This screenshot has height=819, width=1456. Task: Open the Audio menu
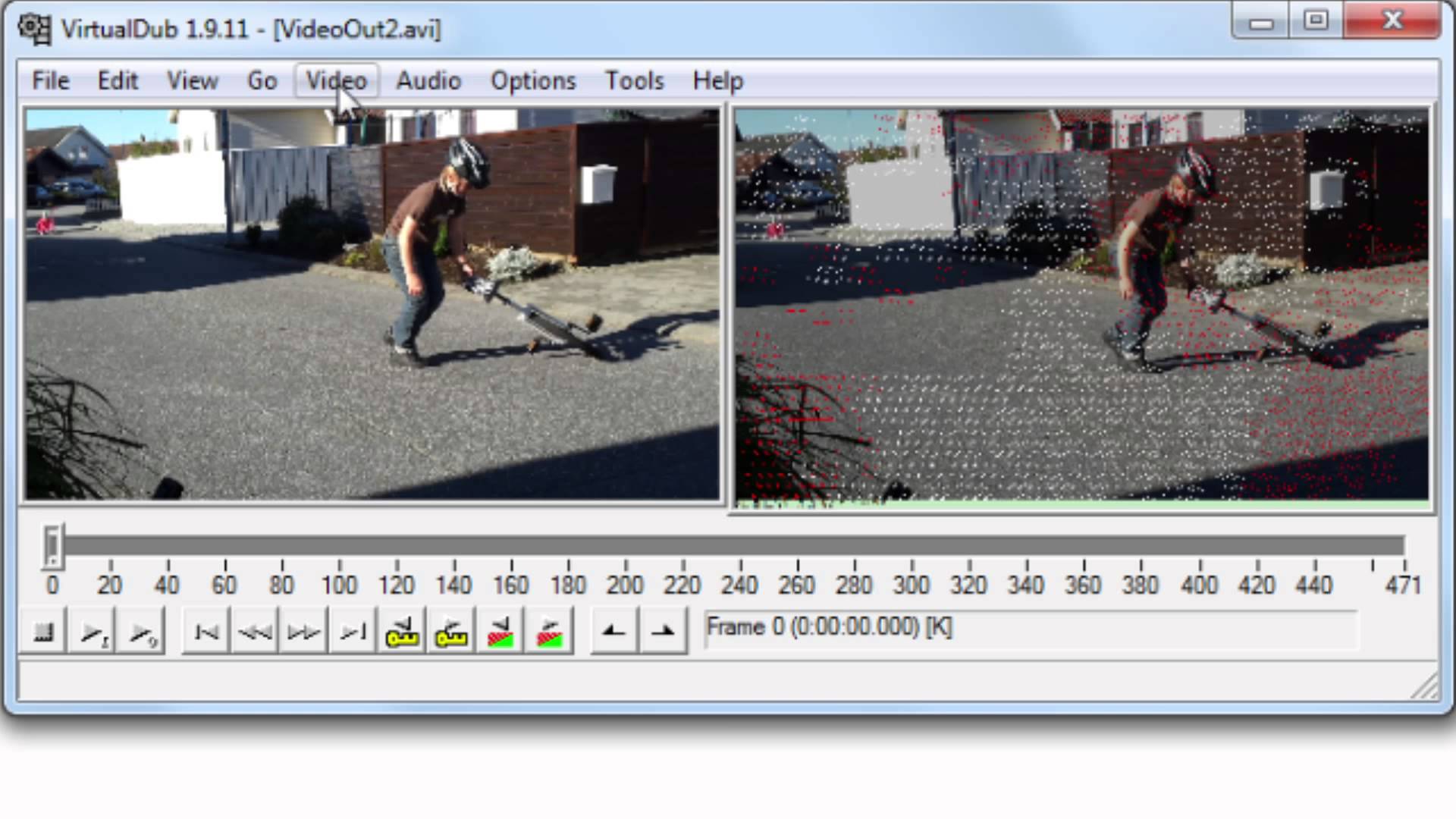point(428,80)
